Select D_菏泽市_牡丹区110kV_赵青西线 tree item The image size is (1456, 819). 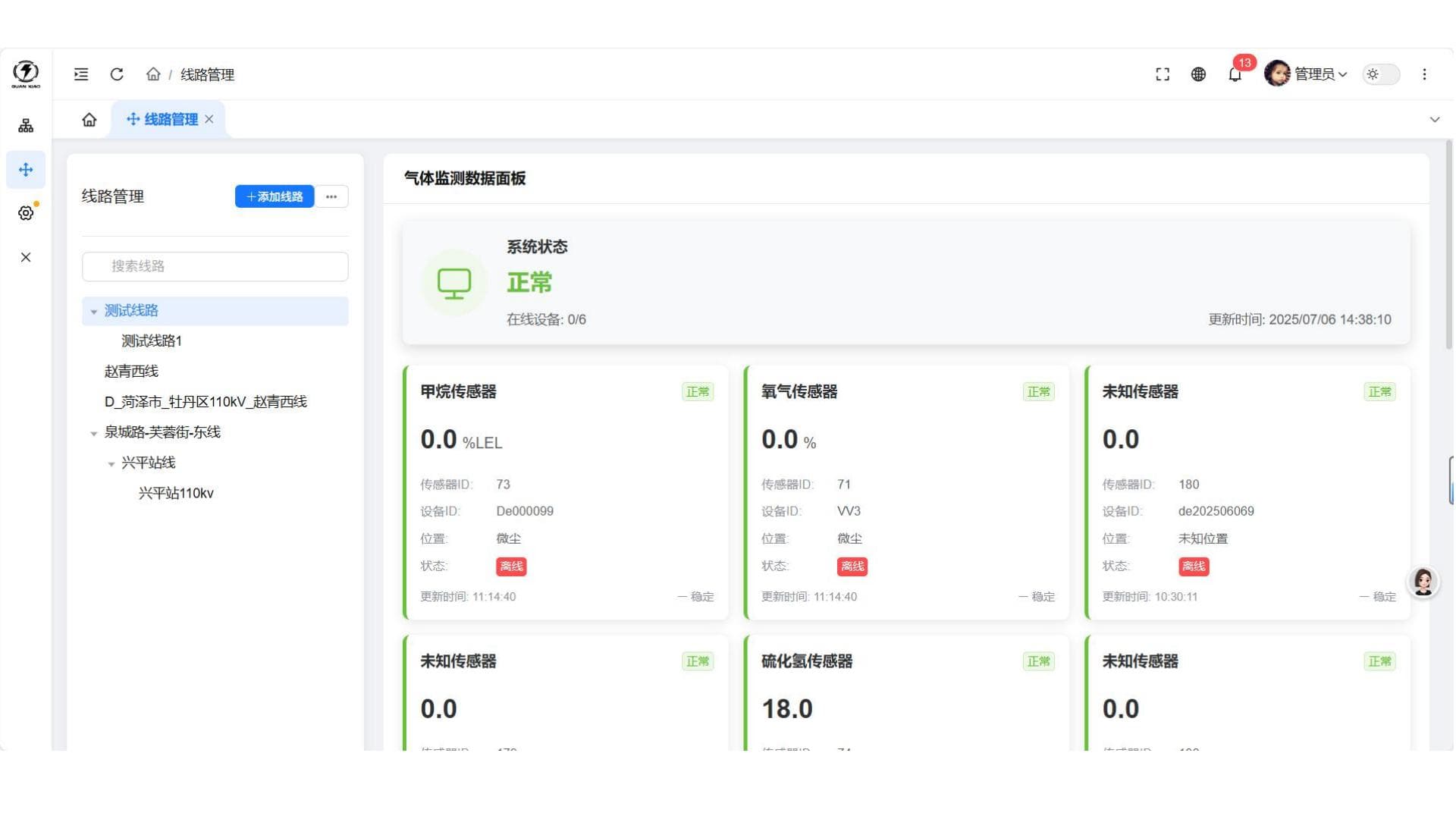(206, 402)
